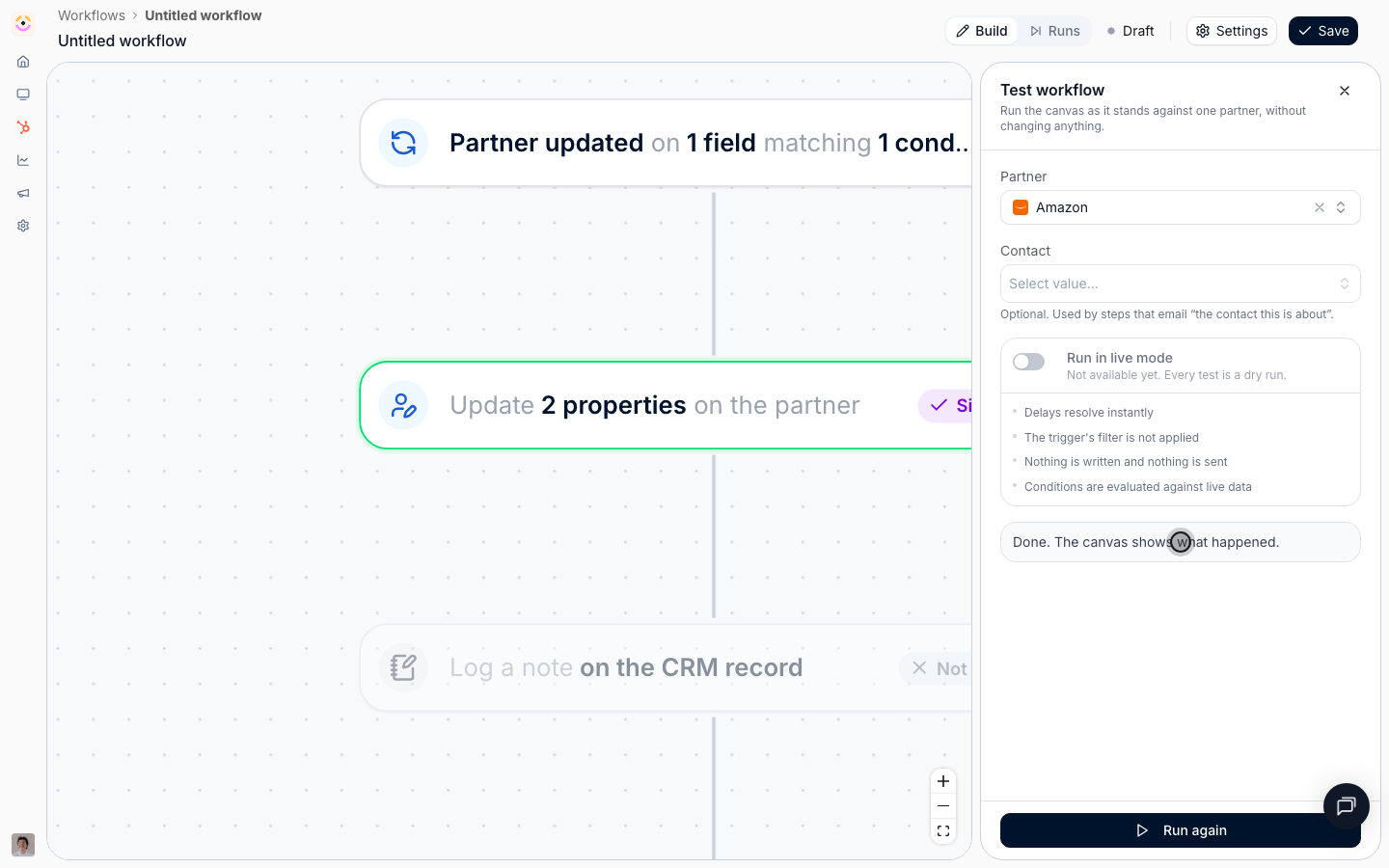This screenshot has width=1389, height=868.
Task: Click Run again button
Action: pos(1181,830)
